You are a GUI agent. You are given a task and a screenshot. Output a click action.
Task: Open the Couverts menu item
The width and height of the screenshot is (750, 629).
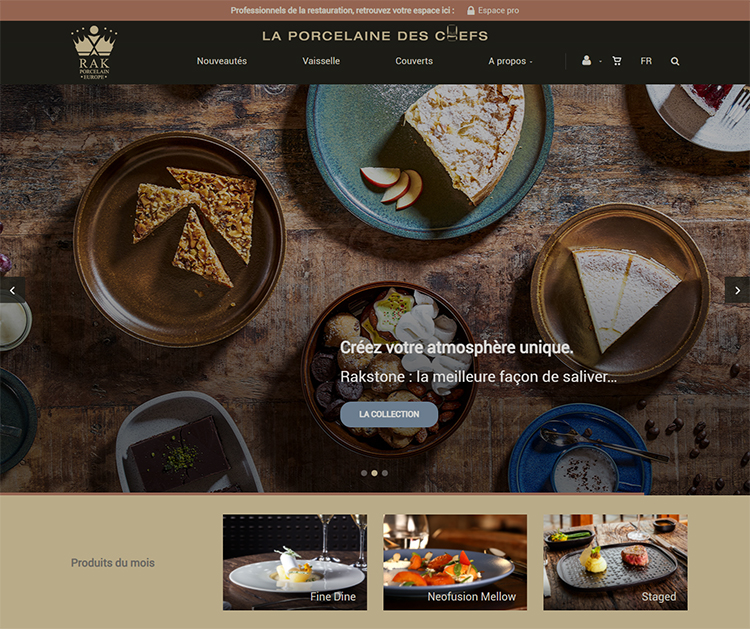[414, 61]
